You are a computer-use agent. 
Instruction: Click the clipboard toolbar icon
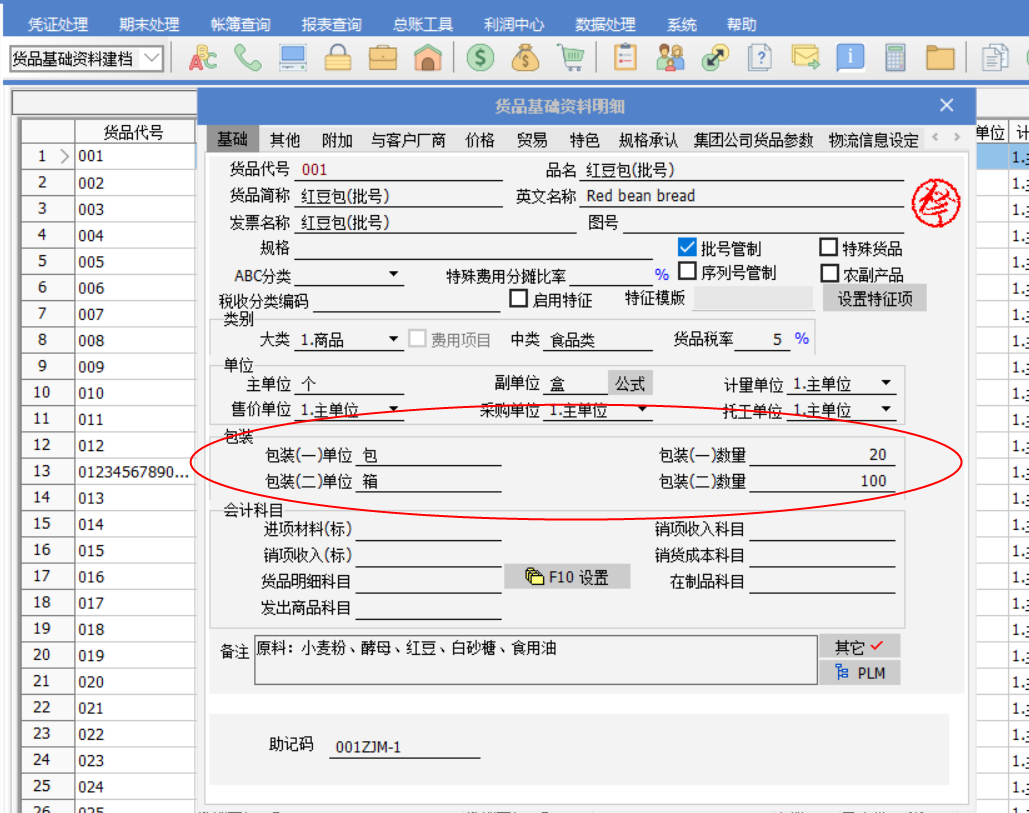[625, 58]
